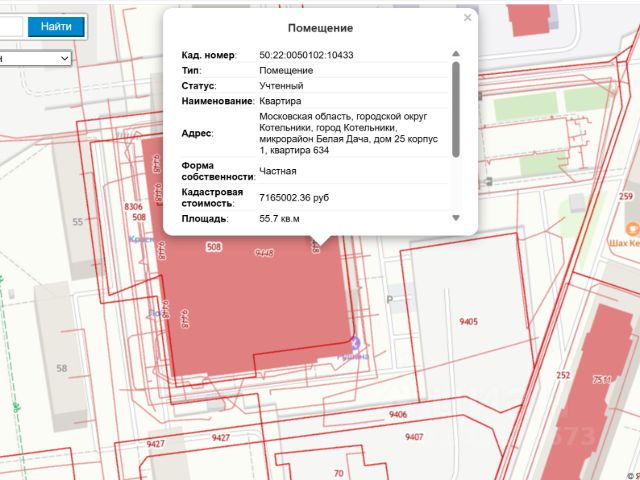Click the Кадастровая стоимость value 7165002.36 руб
Viewport: 640px width, 480px height.
(294, 198)
